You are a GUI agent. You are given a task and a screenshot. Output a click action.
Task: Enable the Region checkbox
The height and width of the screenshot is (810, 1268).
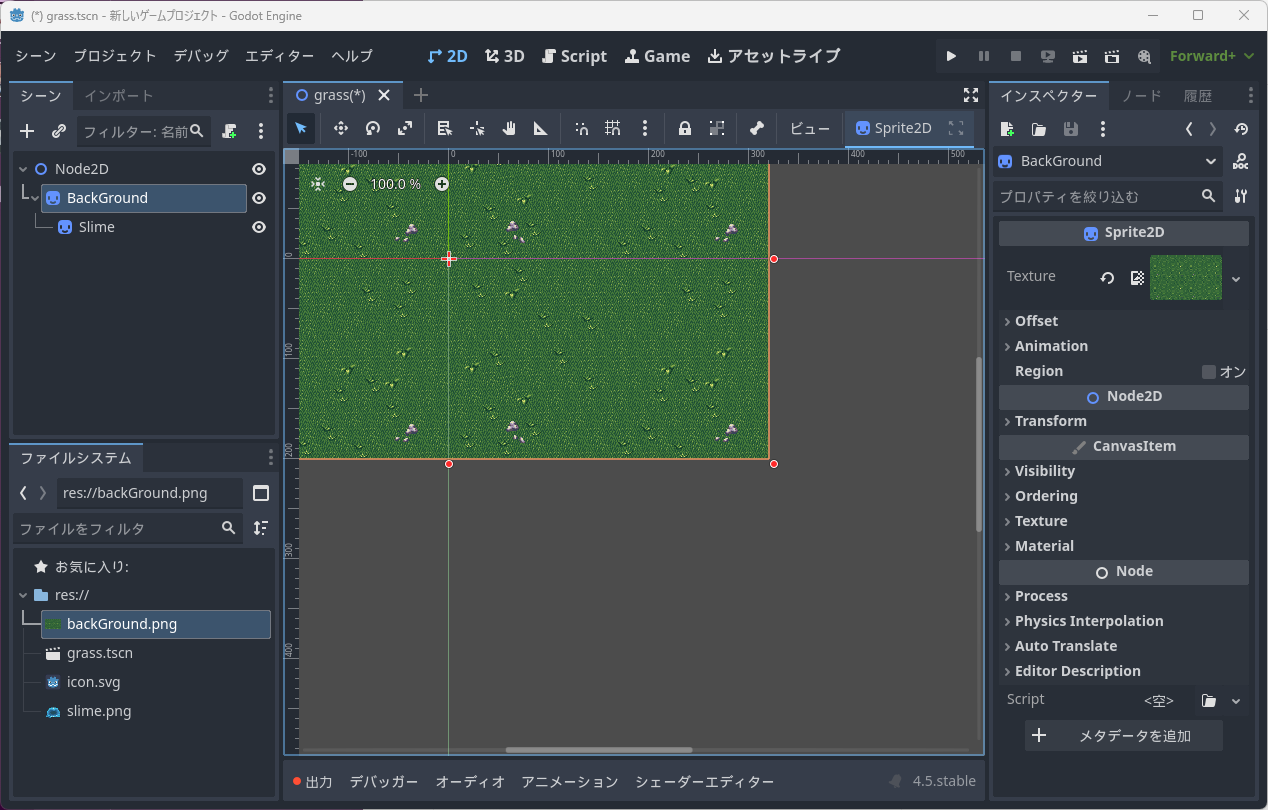pyautogui.click(x=1209, y=372)
